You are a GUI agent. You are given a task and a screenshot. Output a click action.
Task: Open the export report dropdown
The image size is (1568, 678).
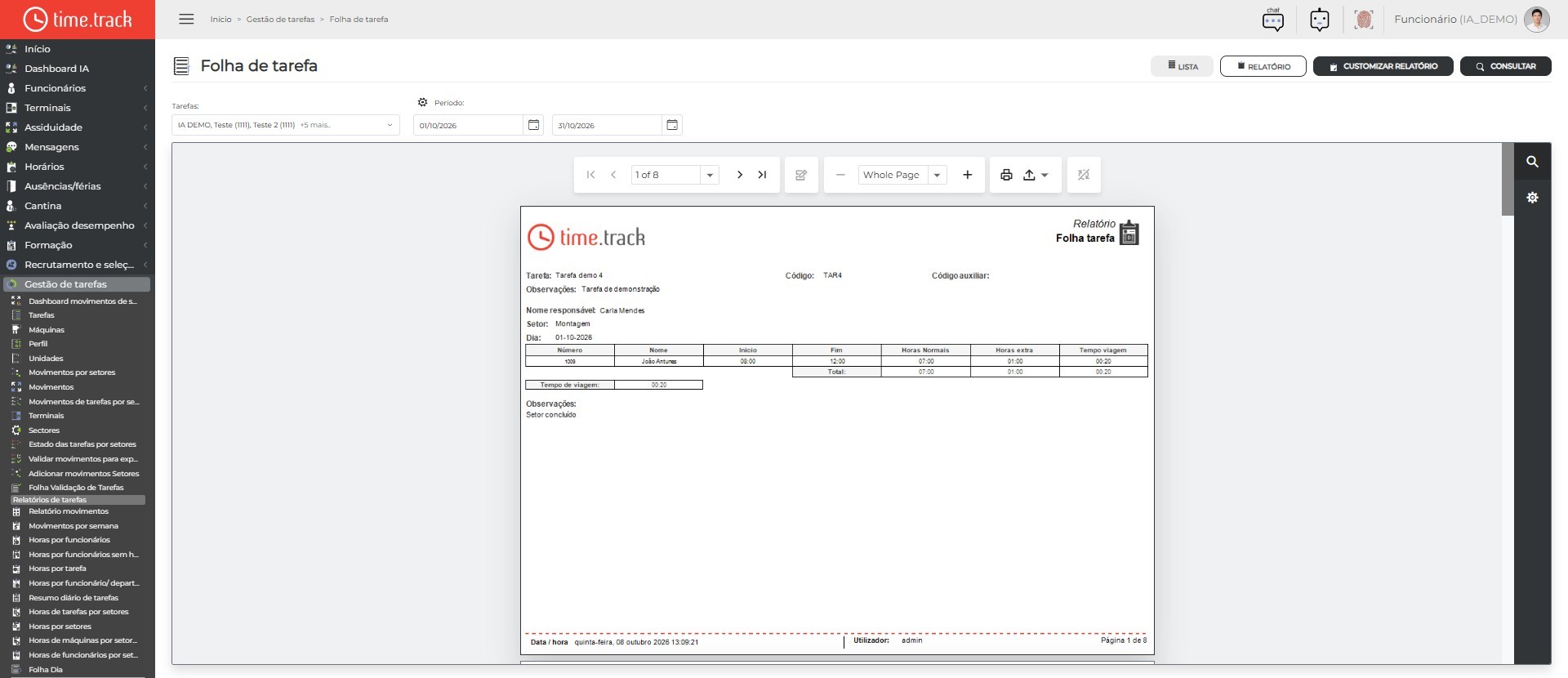[1036, 175]
